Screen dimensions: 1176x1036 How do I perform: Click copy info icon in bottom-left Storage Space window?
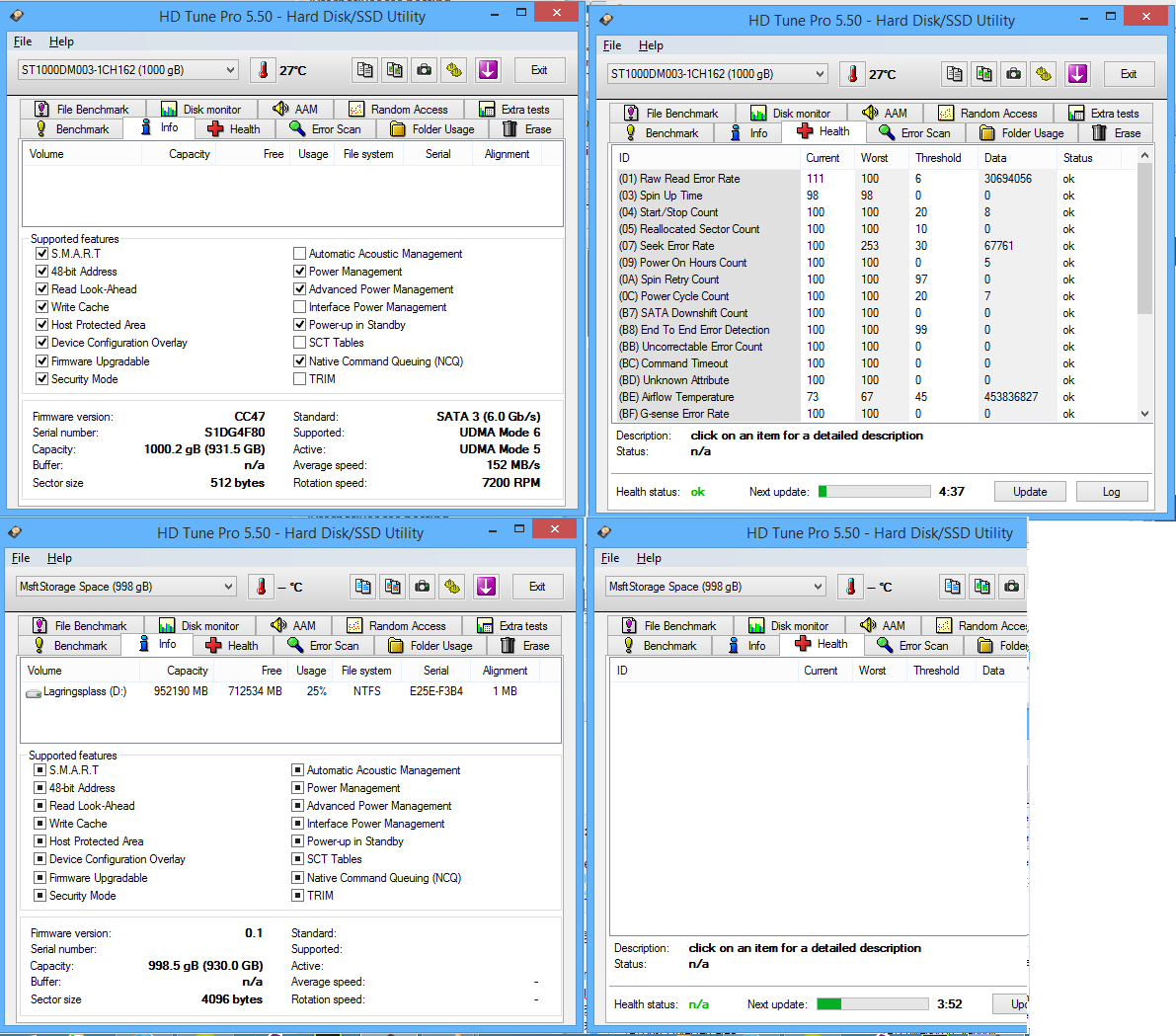coord(363,587)
